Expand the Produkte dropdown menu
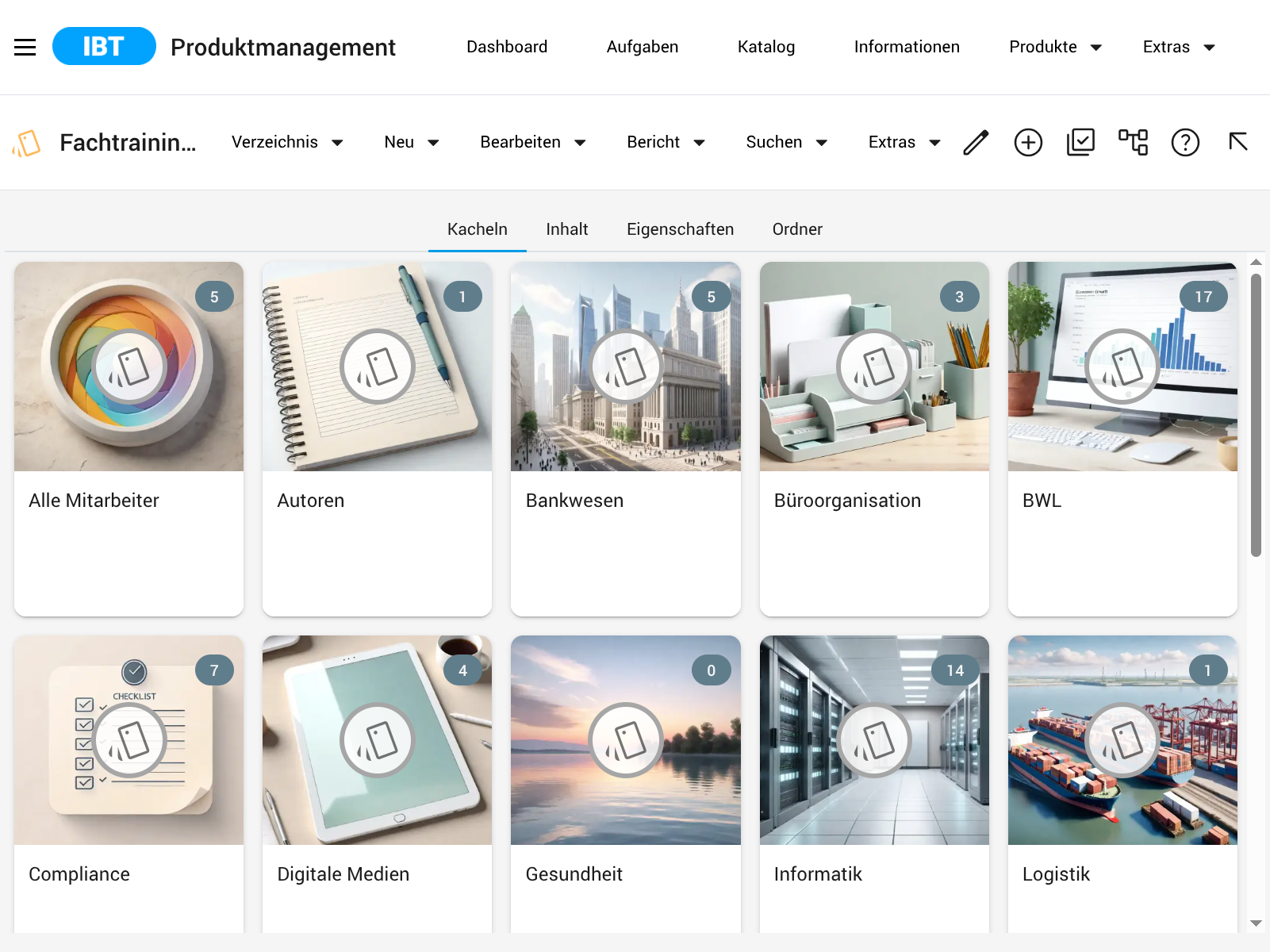The height and width of the screenshot is (952, 1270). point(1055,47)
